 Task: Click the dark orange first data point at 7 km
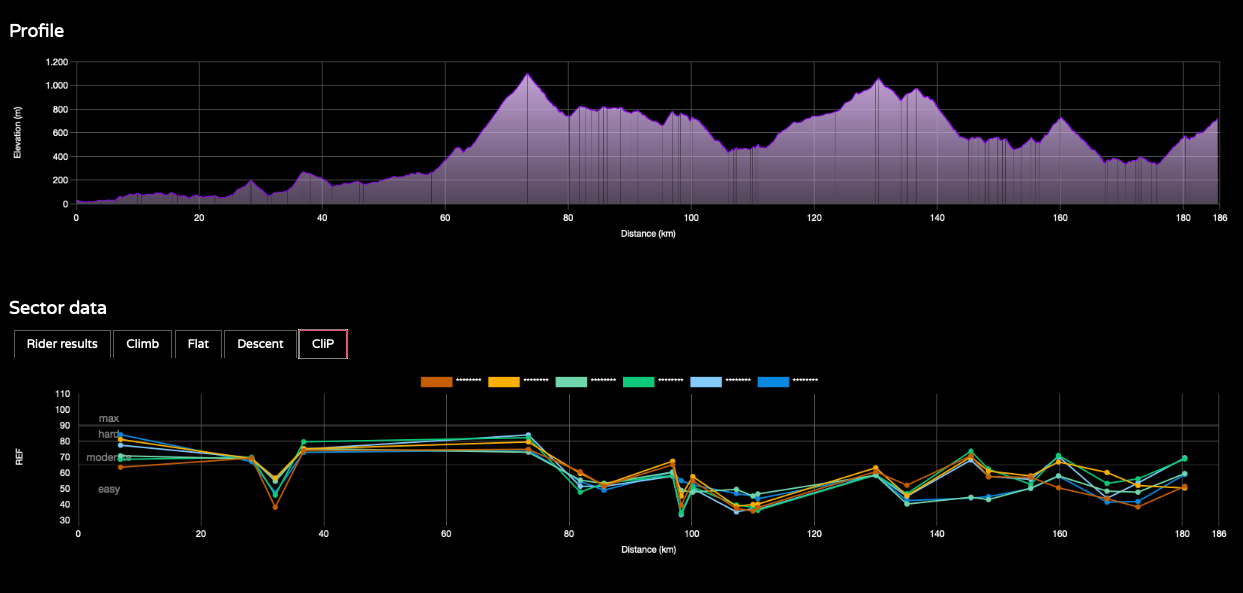[x=121, y=467]
